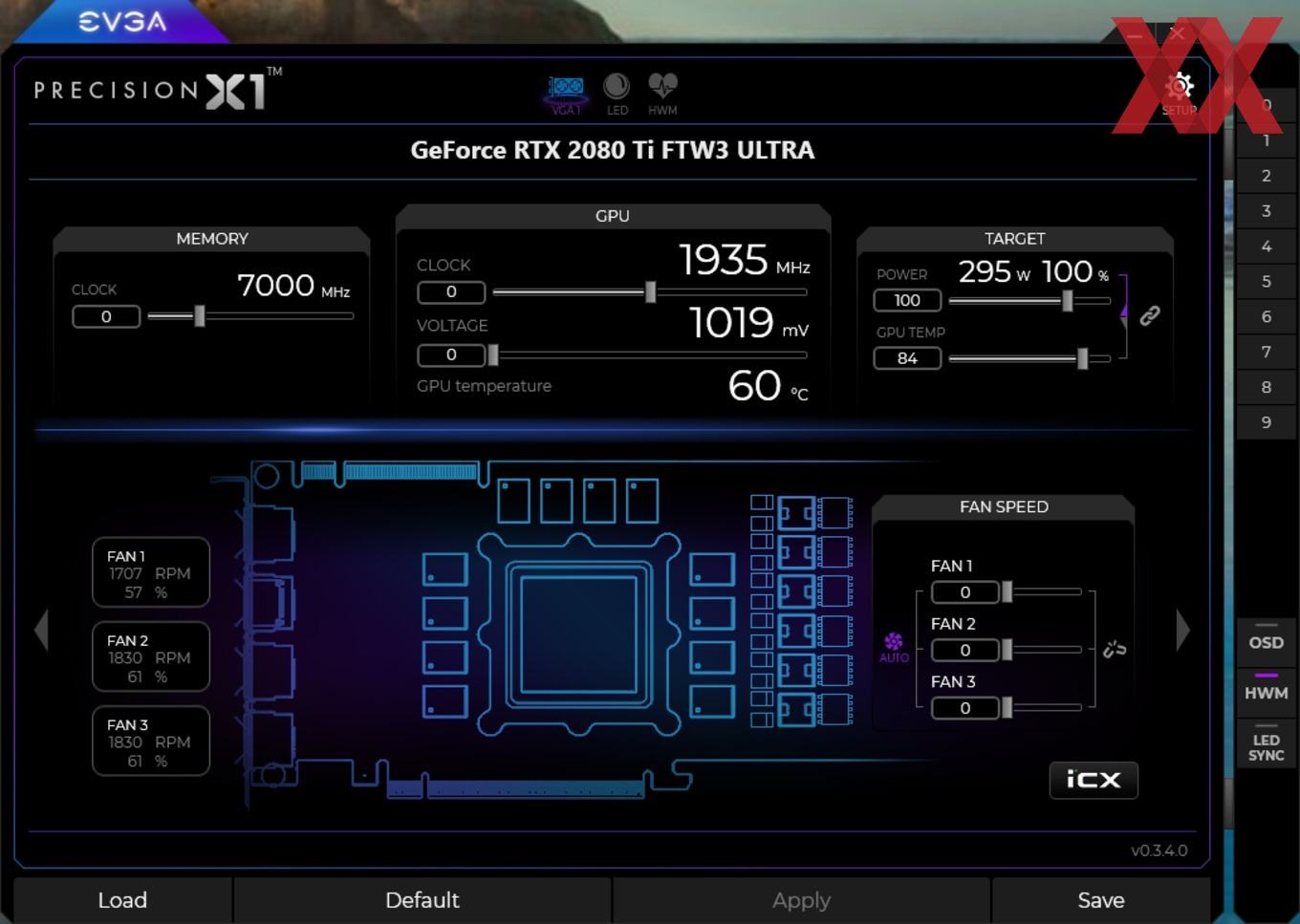
Task: Go to the previous page arrow
Action: 41,631
